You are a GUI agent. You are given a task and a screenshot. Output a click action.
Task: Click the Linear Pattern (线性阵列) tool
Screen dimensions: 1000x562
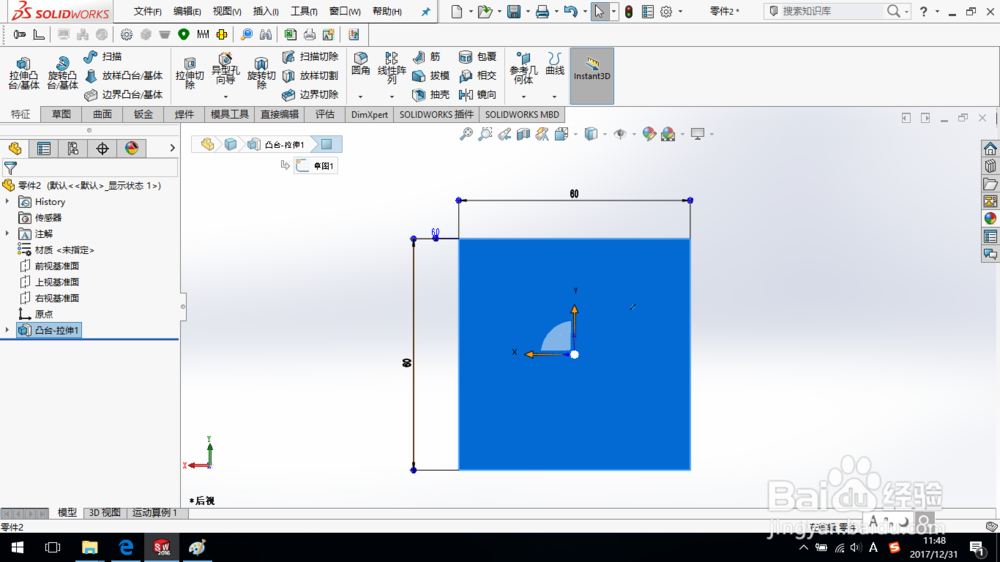pos(391,68)
